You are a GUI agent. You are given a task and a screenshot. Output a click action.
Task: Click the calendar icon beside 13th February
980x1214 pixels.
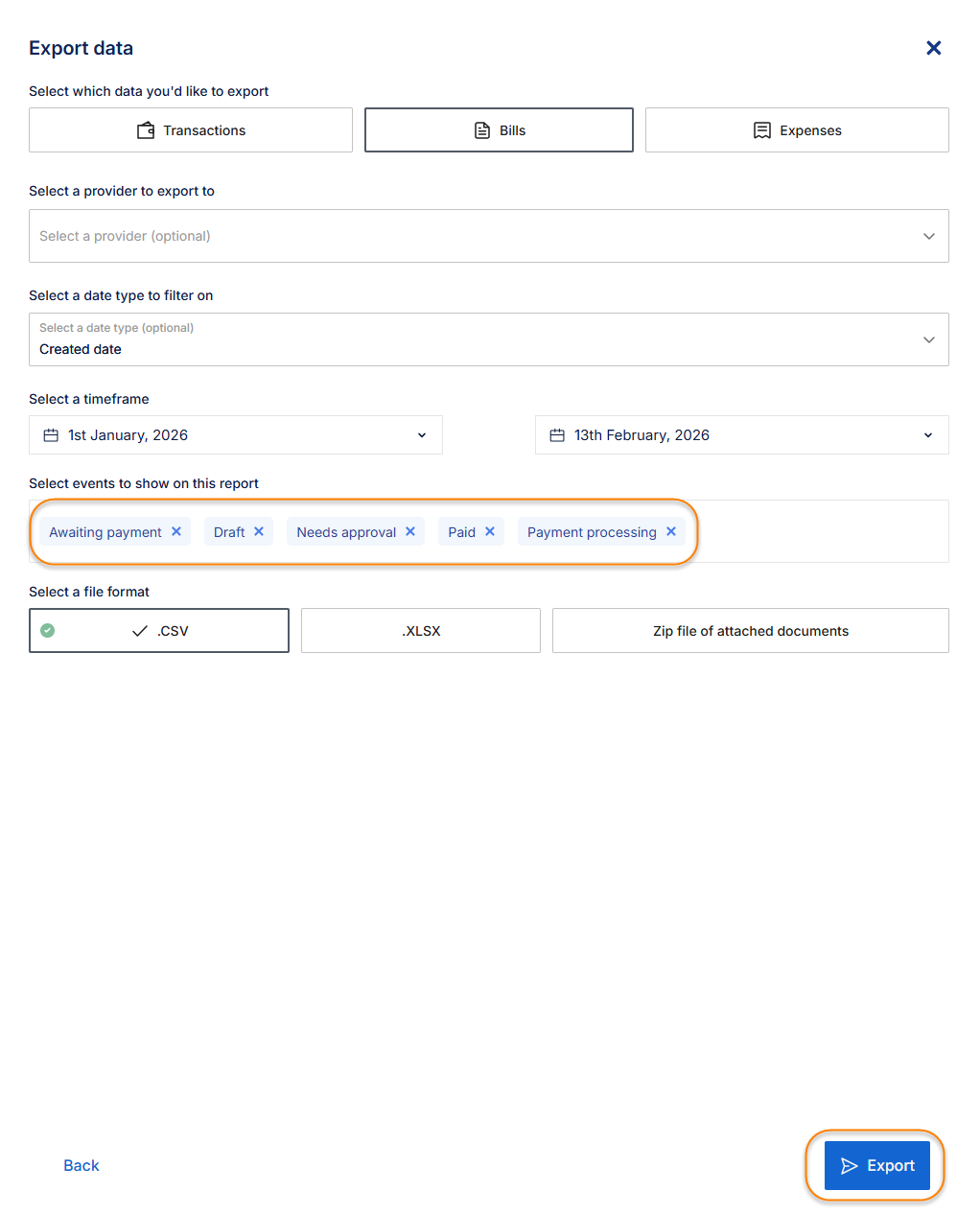[x=557, y=435]
